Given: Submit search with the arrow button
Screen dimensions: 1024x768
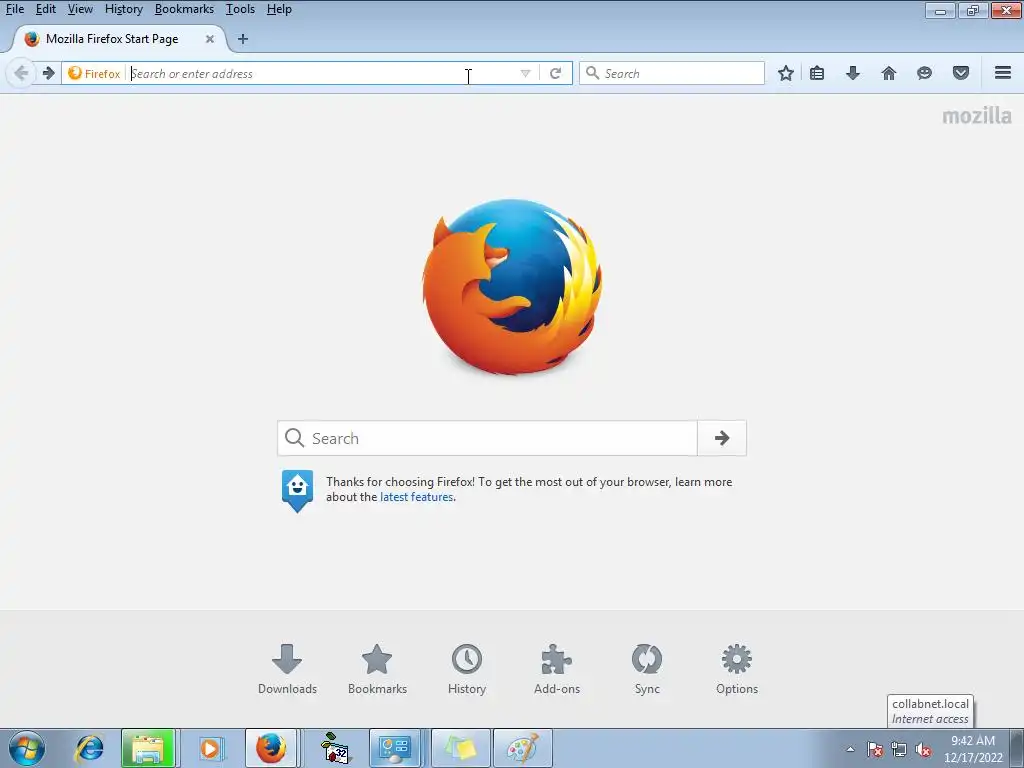Looking at the screenshot, I should click(722, 438).
